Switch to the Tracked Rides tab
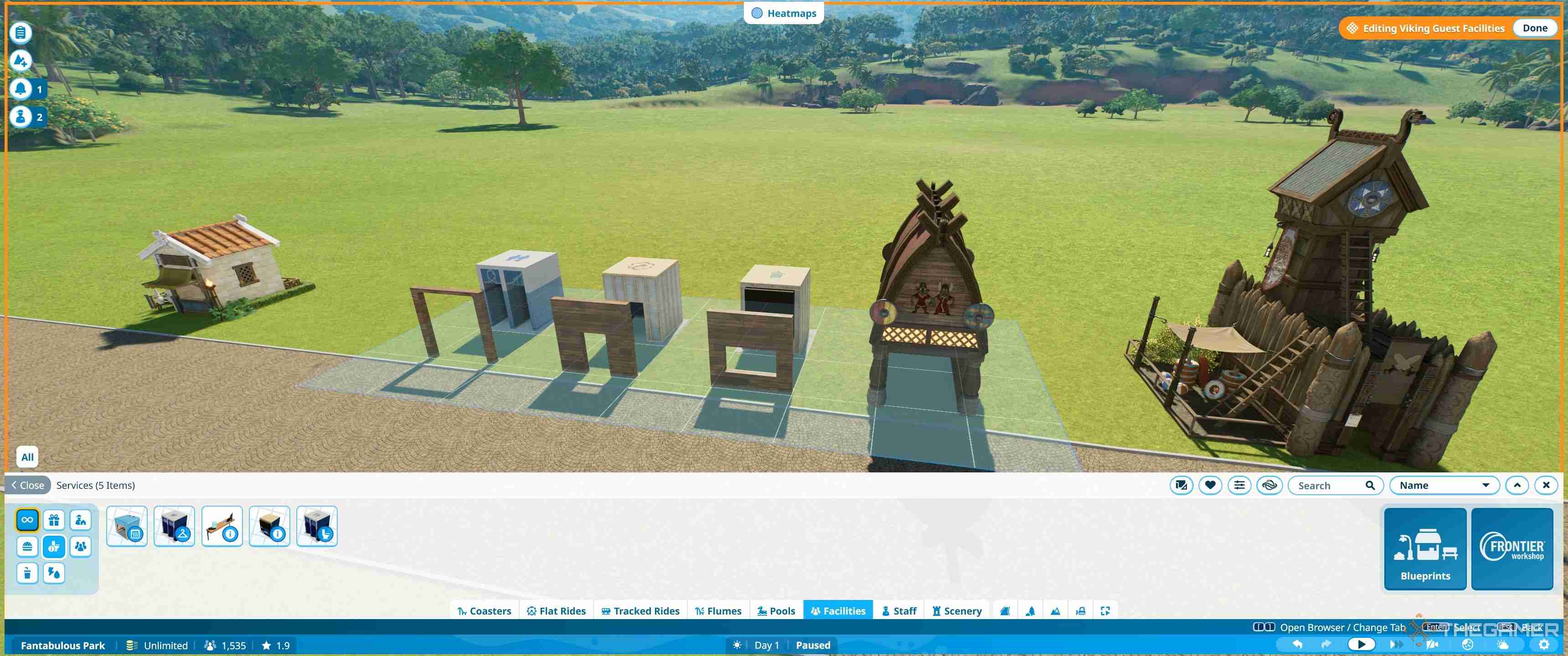 (x=640, y=610)
